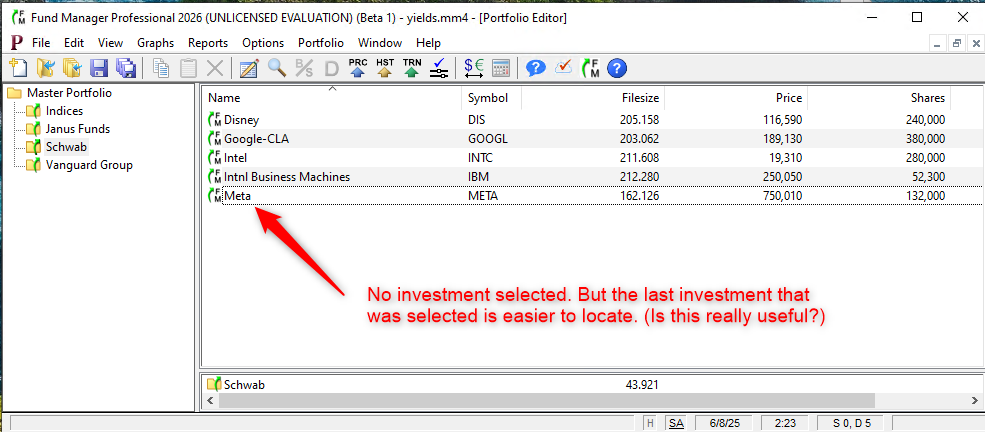Image resolution: width=985 pixels, height=432 pixels.
Task: Select the Intnl Business Machines row
Action: click(592, 177)
